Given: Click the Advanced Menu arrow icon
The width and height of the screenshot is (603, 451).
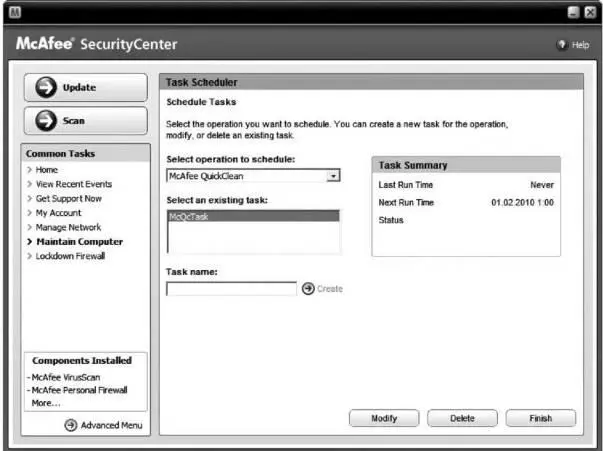Looking at the screenshot, I should coord(71,425).
